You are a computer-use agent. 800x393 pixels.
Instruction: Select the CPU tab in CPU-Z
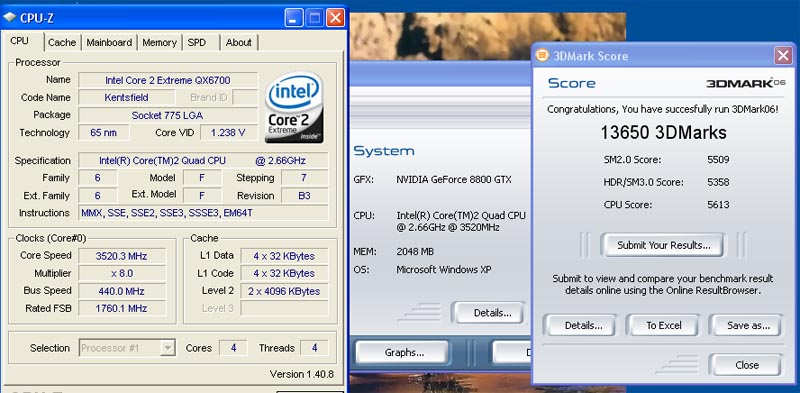(x=20, y=41)
